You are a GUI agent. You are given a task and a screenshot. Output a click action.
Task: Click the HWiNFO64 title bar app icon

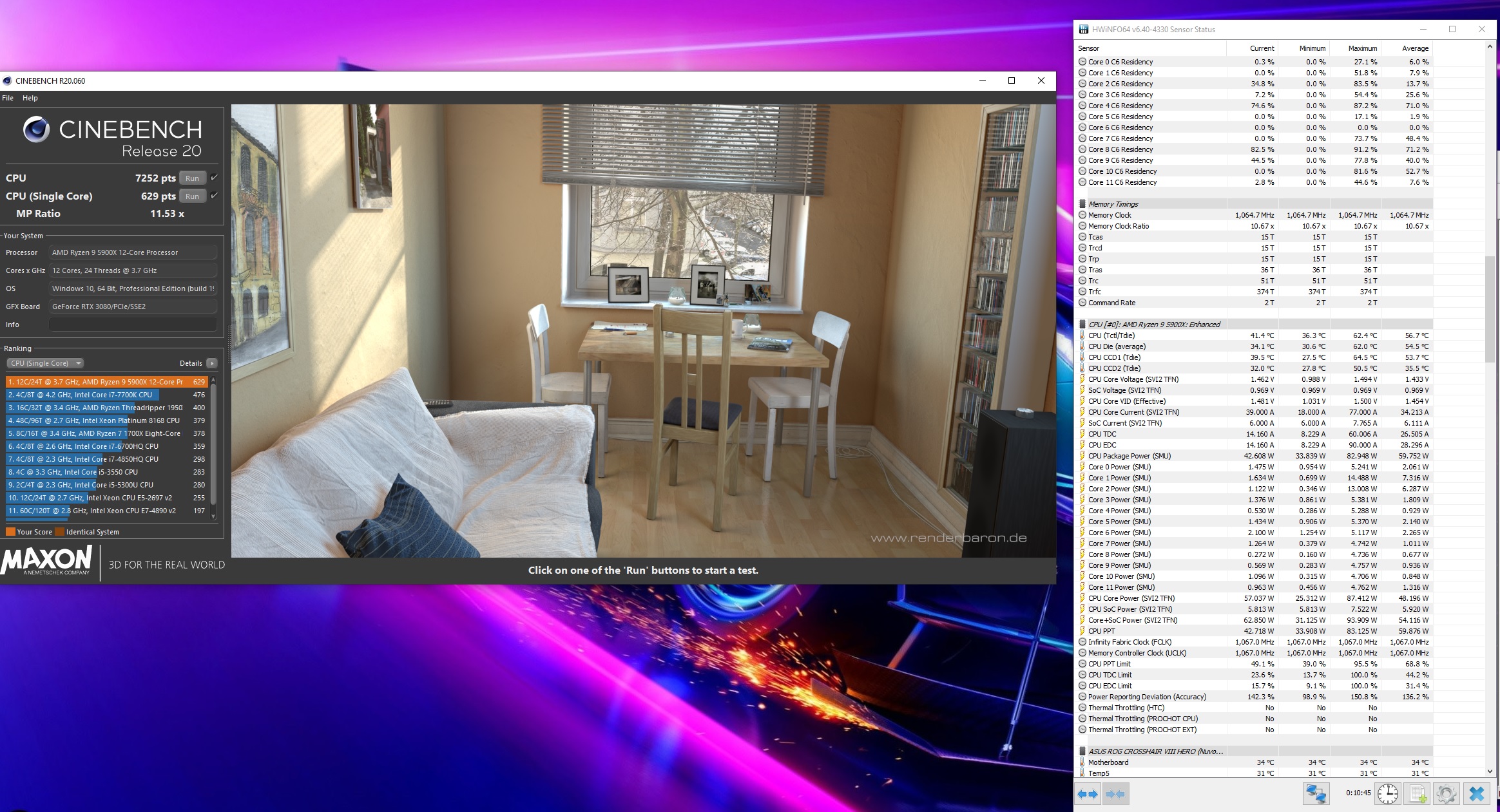tap(1083, 29)
